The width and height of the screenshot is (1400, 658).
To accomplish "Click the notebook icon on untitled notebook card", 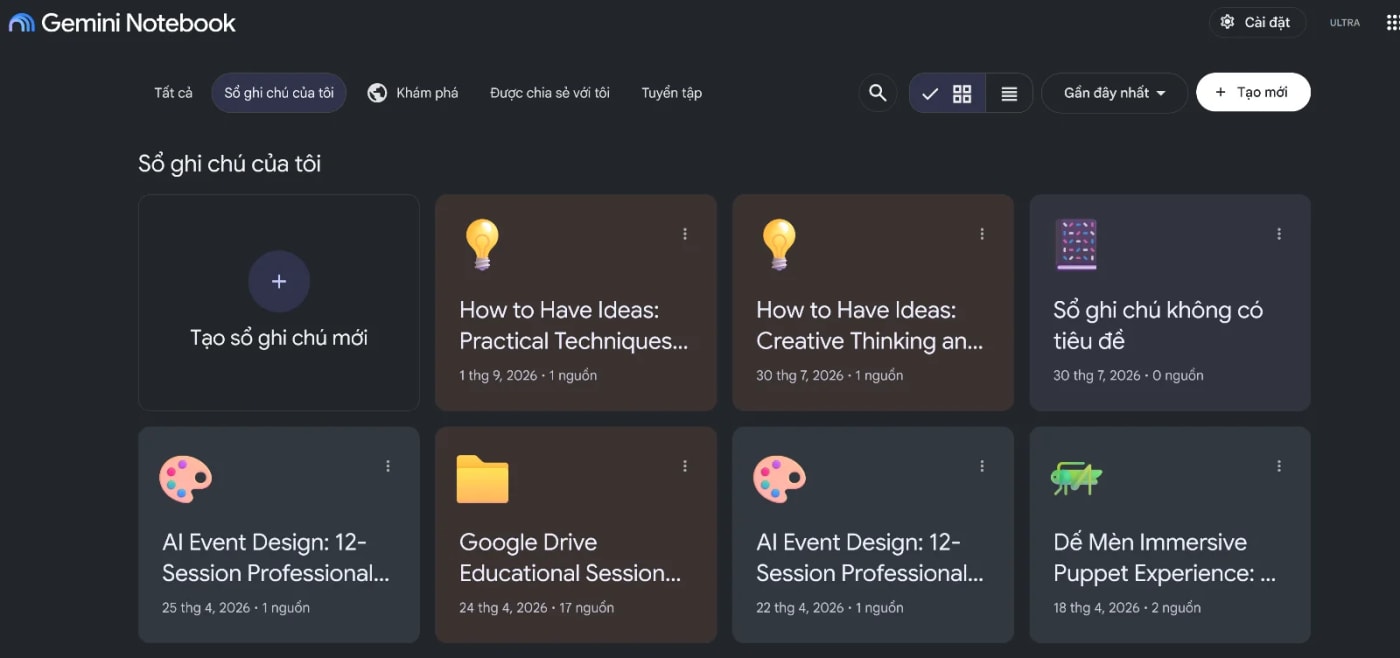I will point(1076,244).
